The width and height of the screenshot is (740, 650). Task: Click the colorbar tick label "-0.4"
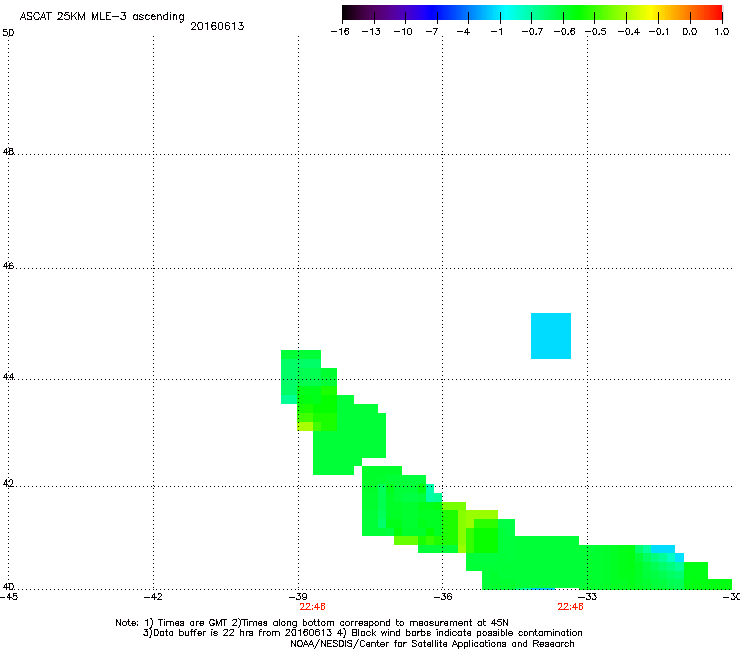point(629,32)
